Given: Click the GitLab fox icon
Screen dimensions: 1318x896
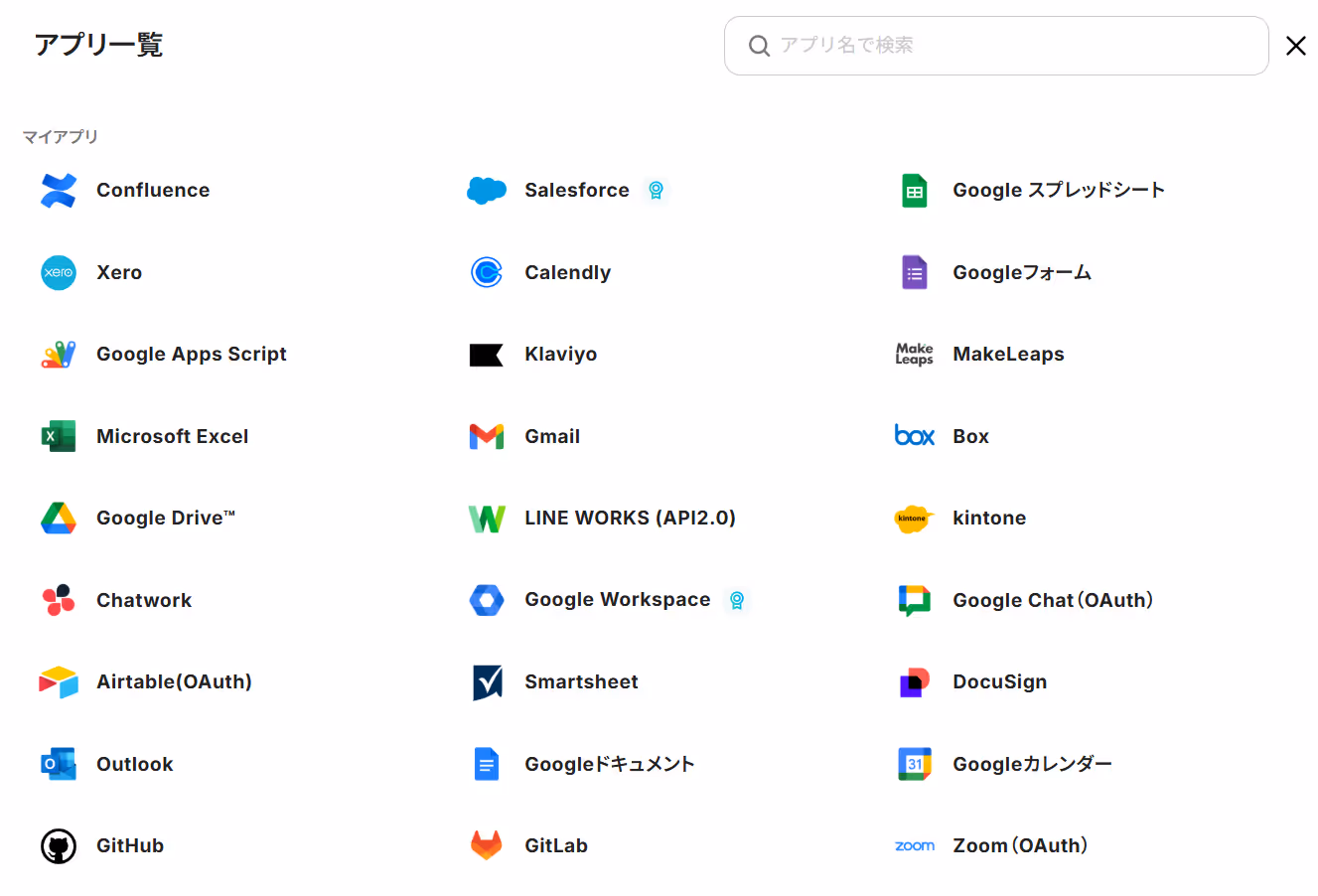Looking at the screenshot, I should 487,845.
